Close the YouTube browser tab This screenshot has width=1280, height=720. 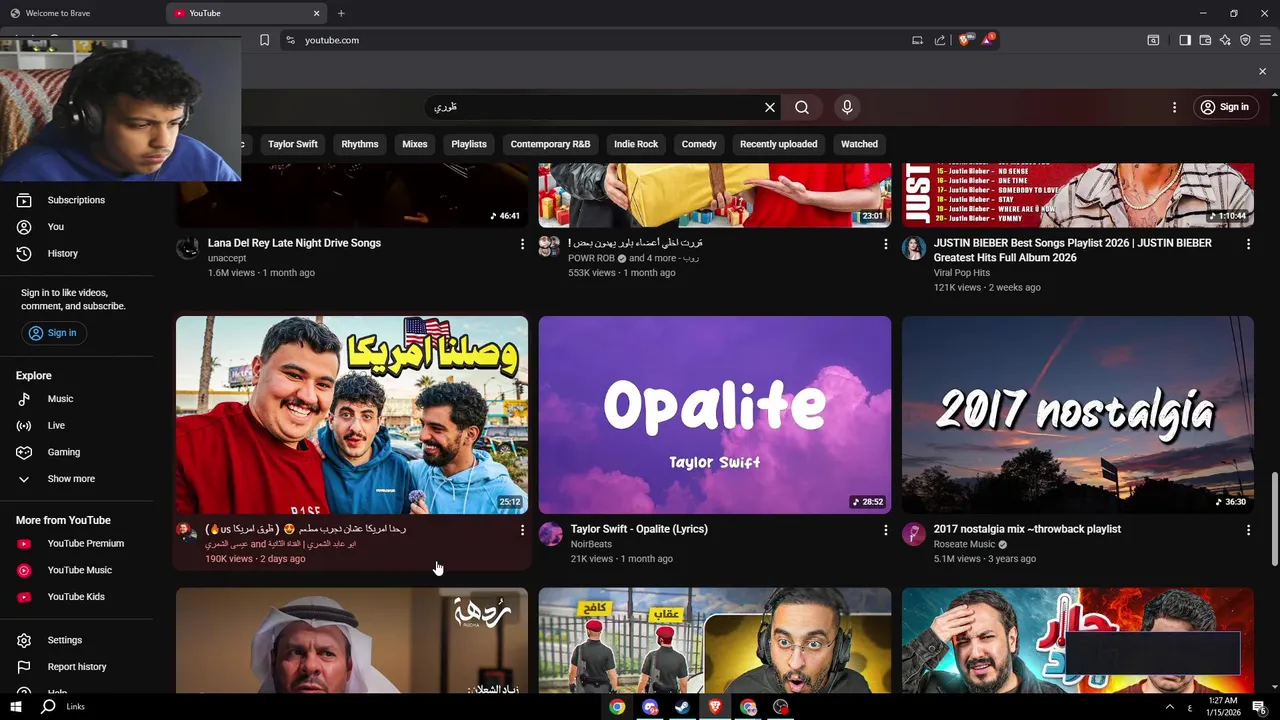point(317,13)
